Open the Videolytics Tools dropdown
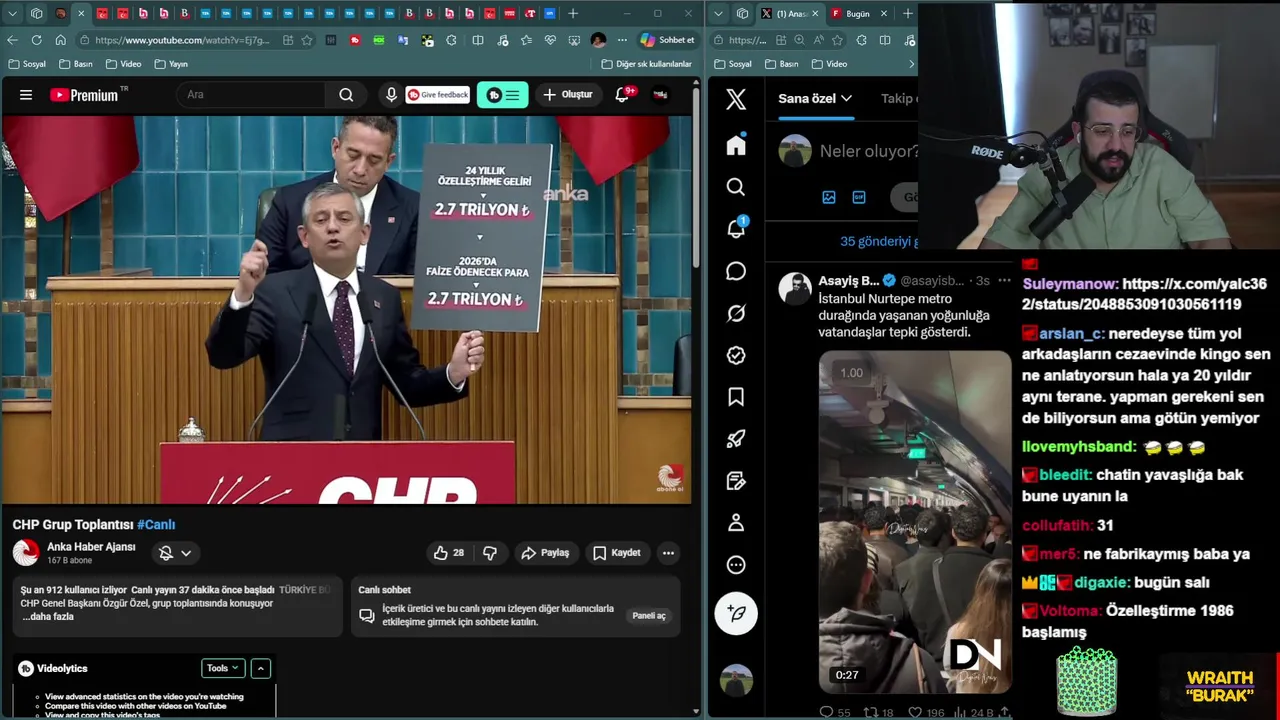The height and width of the screenshot is (720, 1280). click(223, 668)
